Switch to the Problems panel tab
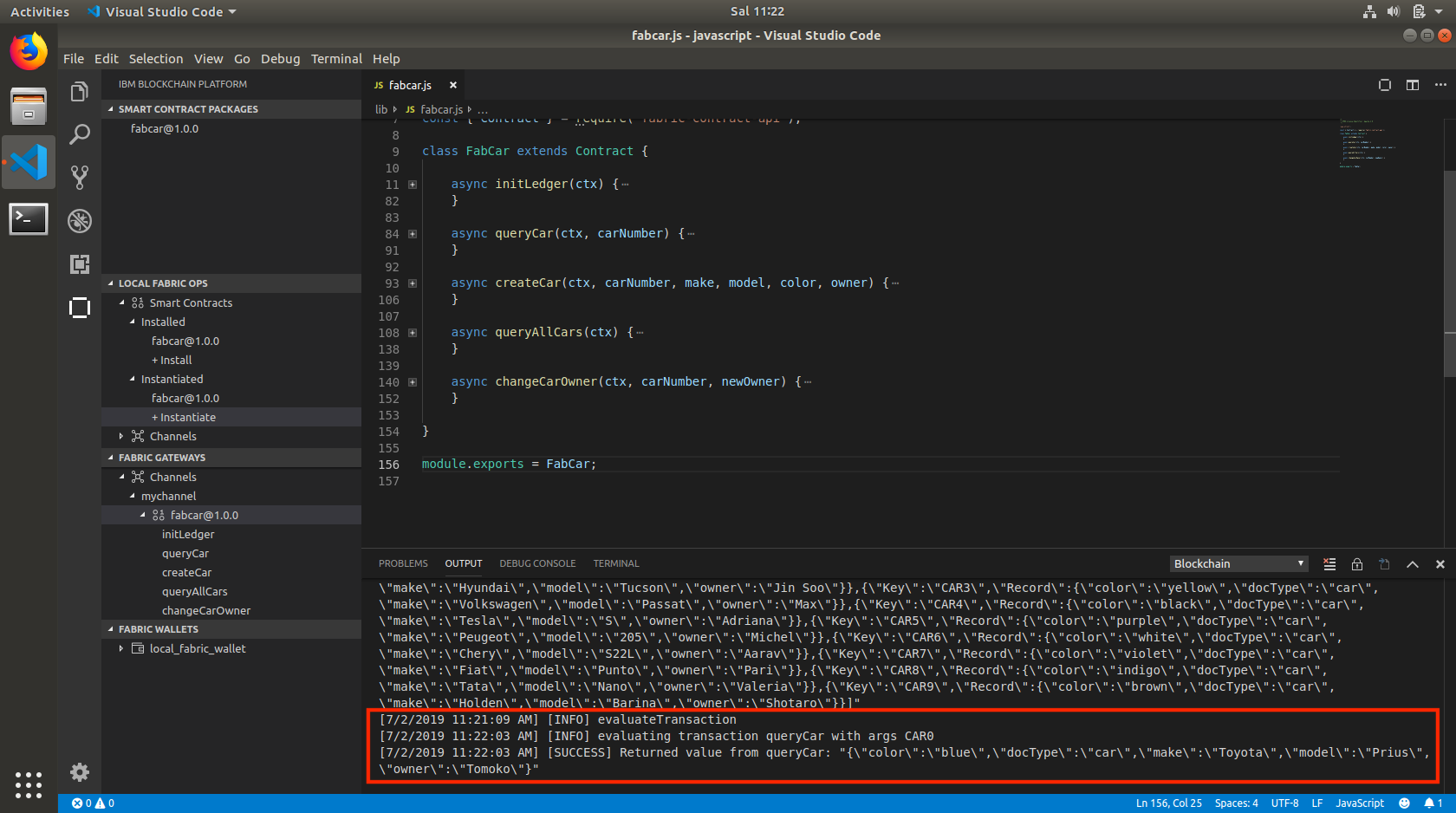This screenshot has height=813, width=1456. coord(403,563)
